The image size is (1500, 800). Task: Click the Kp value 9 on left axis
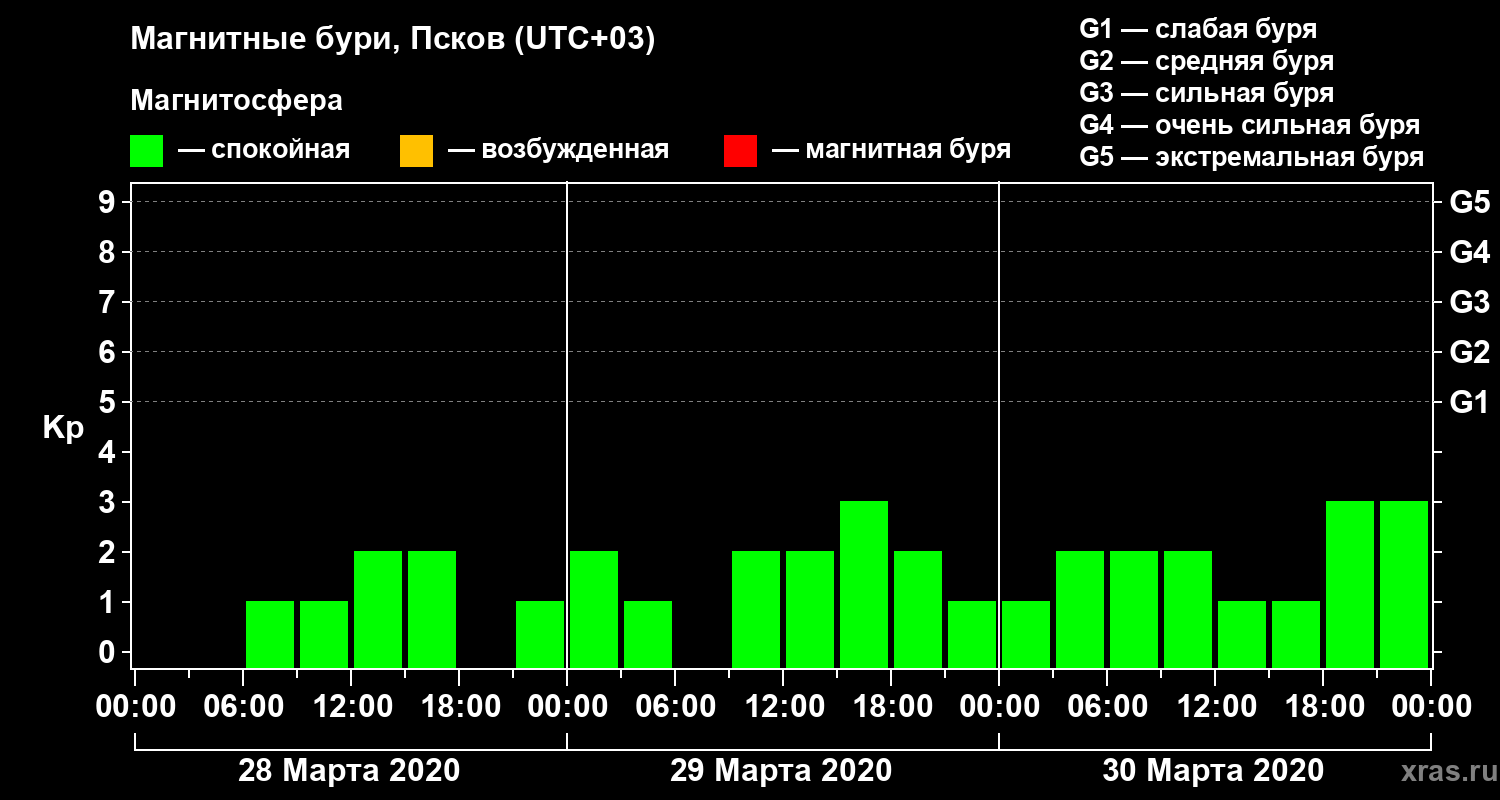click(109, 202)
